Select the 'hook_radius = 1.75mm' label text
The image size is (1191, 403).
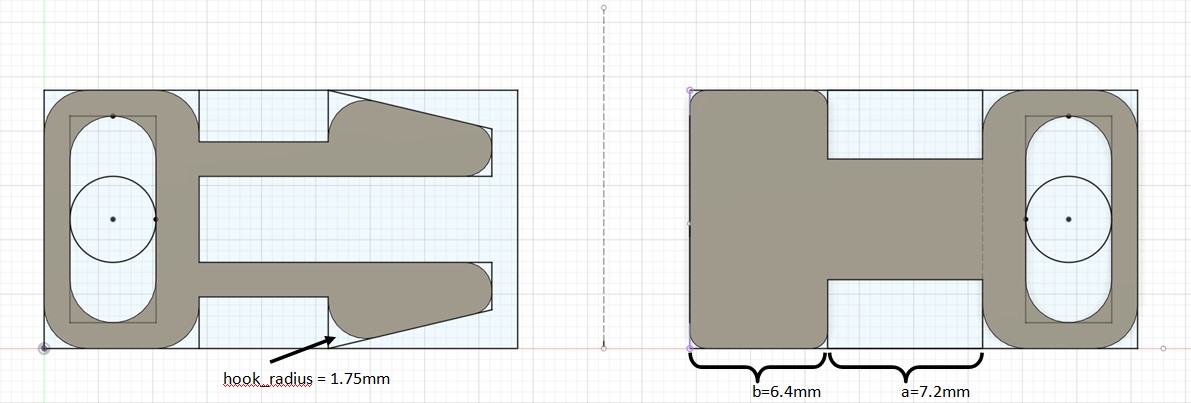tap(306, 378)
